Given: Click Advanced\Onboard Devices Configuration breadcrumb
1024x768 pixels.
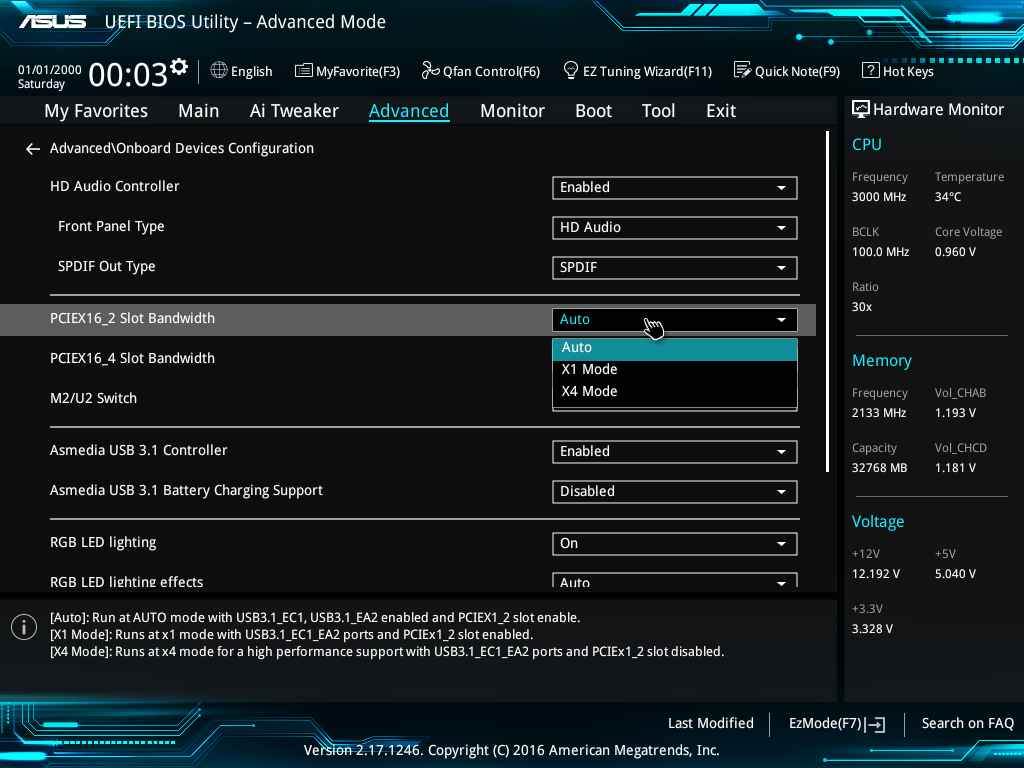Looking at the screenshot, I should tap(182, 148).
